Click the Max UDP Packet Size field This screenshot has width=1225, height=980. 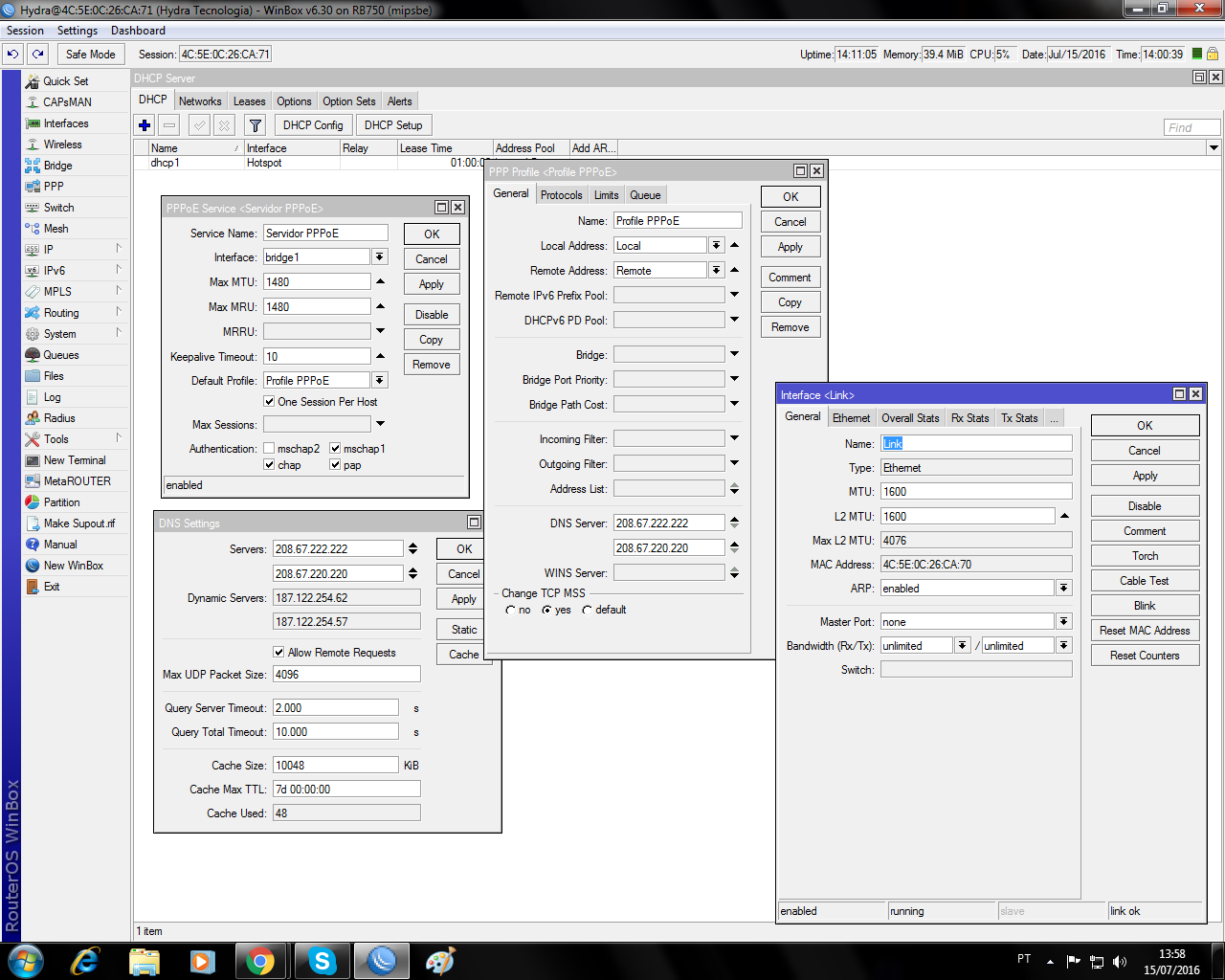click(346, 675)
